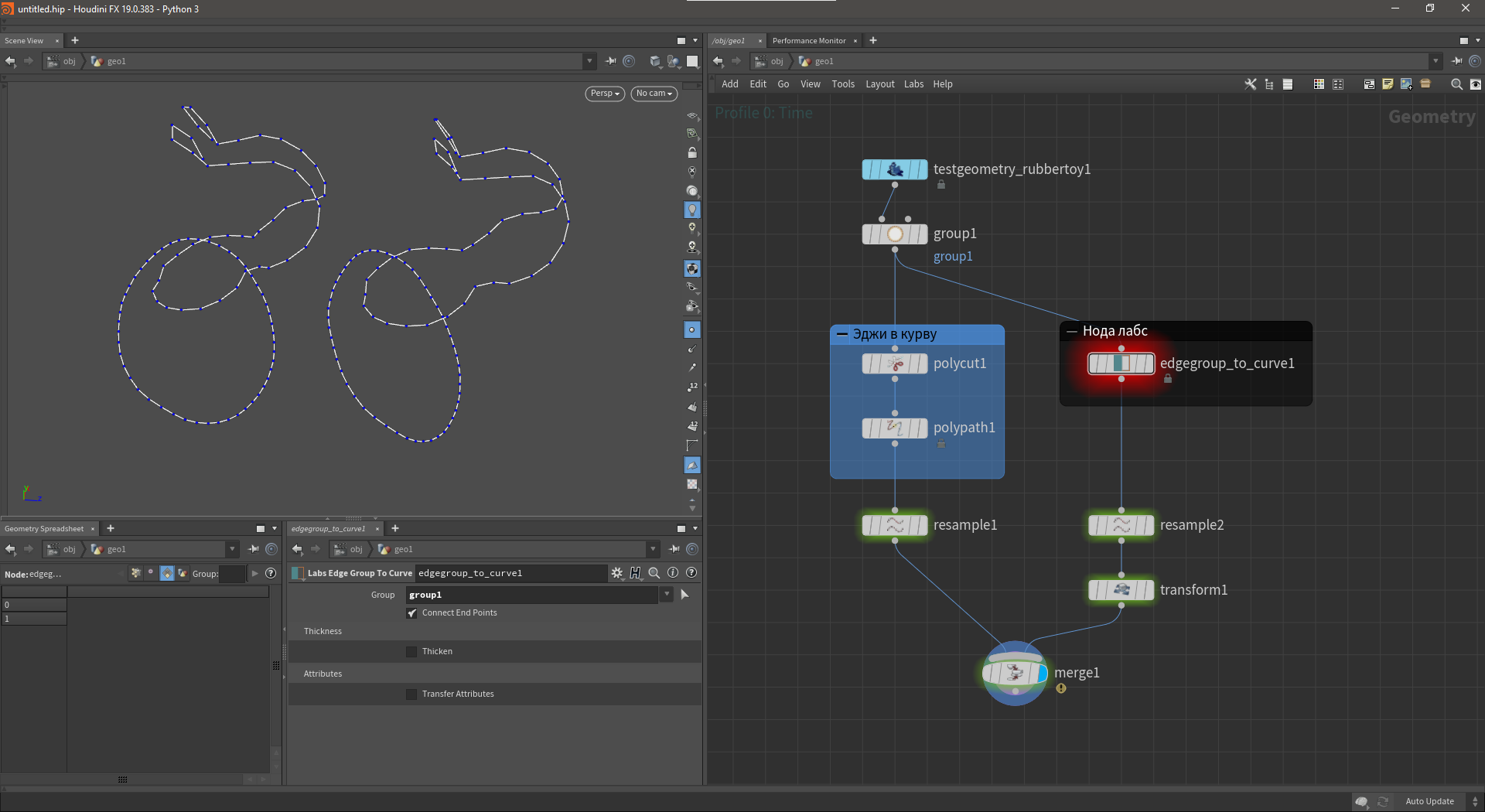Expand the Group parameter dropdown arrow
Screen dimensions: 1485x812
[x=667, y=595]
